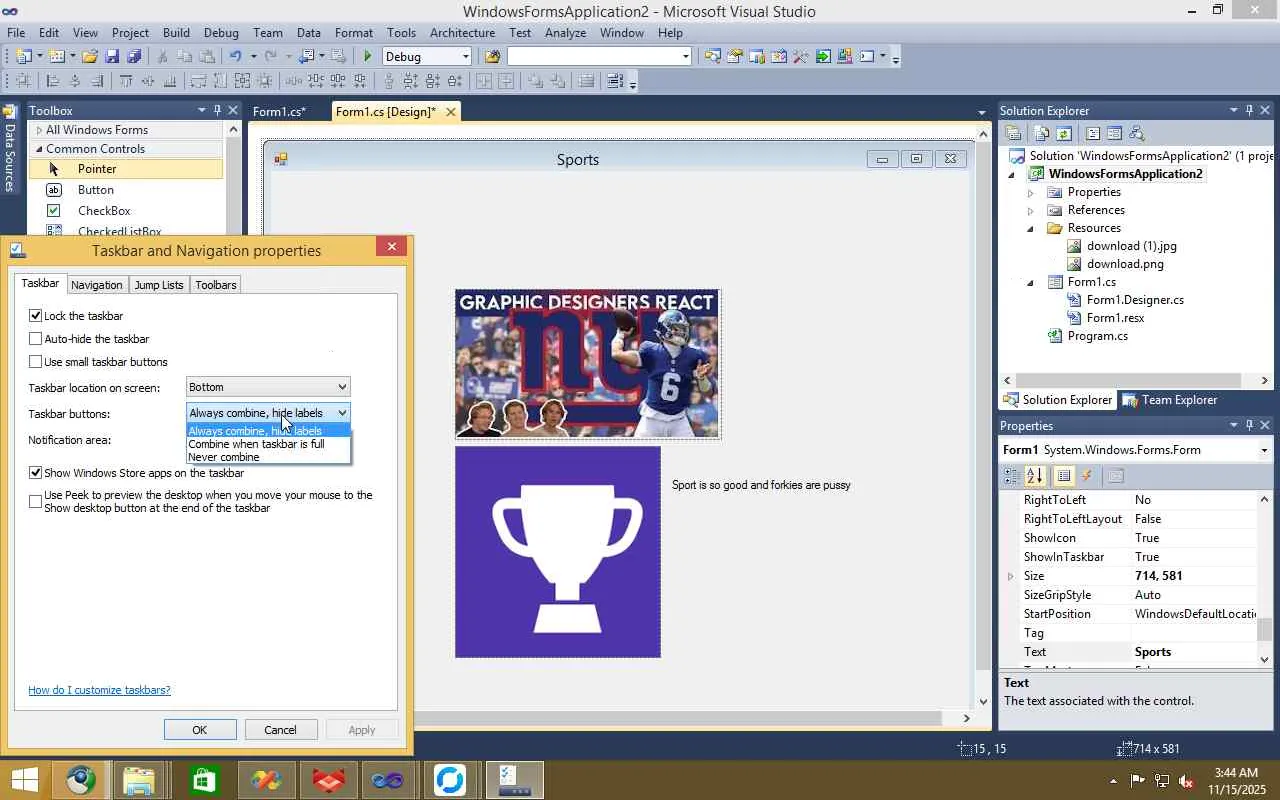Open the Debug menu in menu bar
Image resolution: width=1280 pixels, height=800 pixels.
click(x=221, y=32)
